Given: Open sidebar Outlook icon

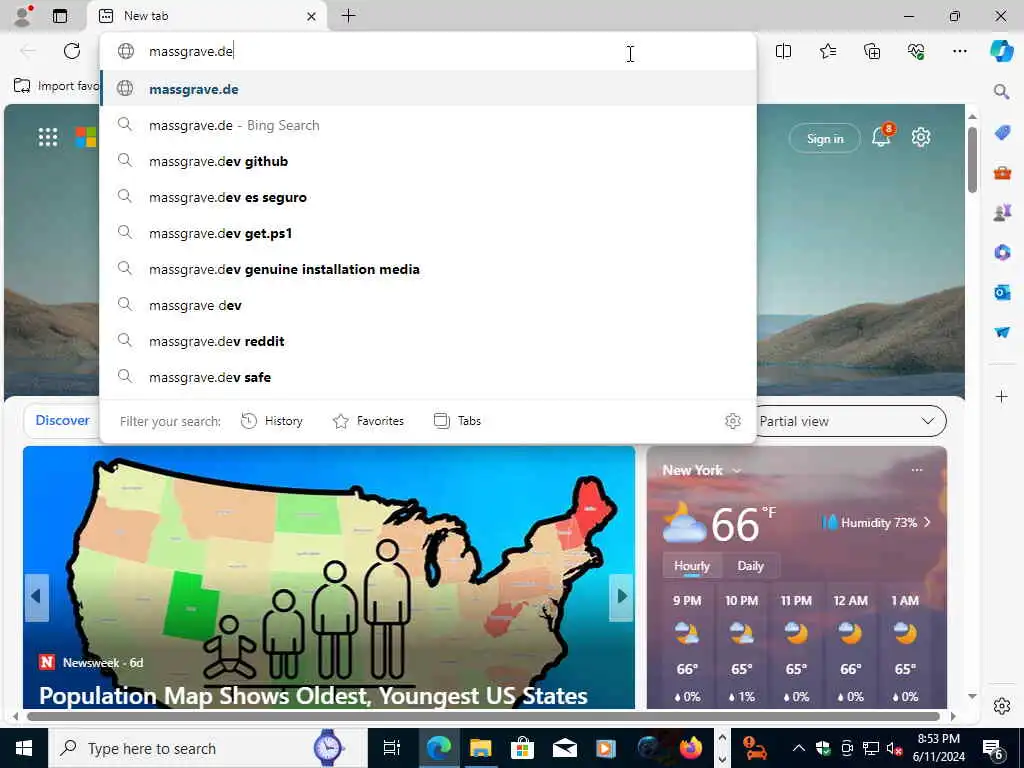Looking at the screenshot, I should pos(1002,292).
